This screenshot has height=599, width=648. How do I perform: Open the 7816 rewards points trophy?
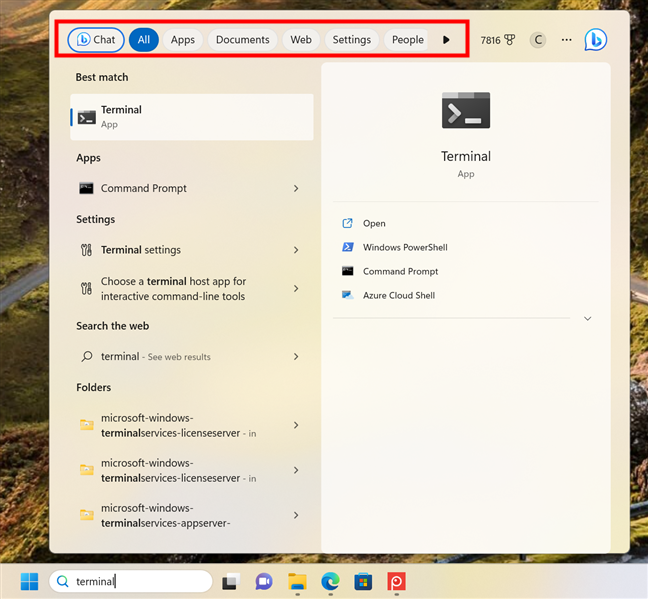tap(498, 40)
